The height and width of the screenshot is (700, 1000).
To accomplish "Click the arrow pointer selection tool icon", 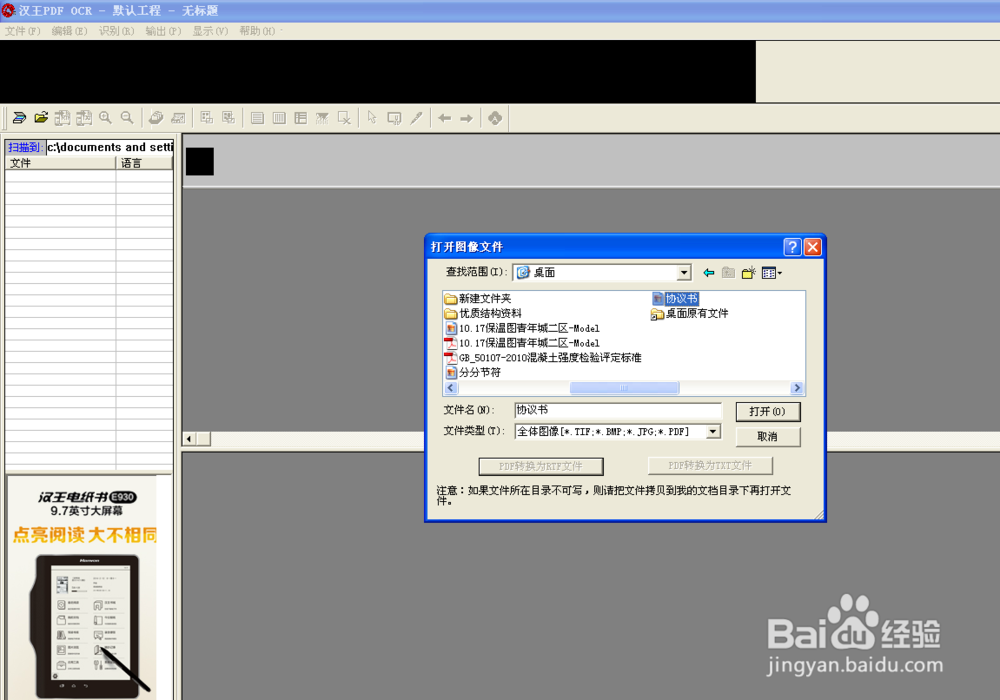I will tap(372, 118).
